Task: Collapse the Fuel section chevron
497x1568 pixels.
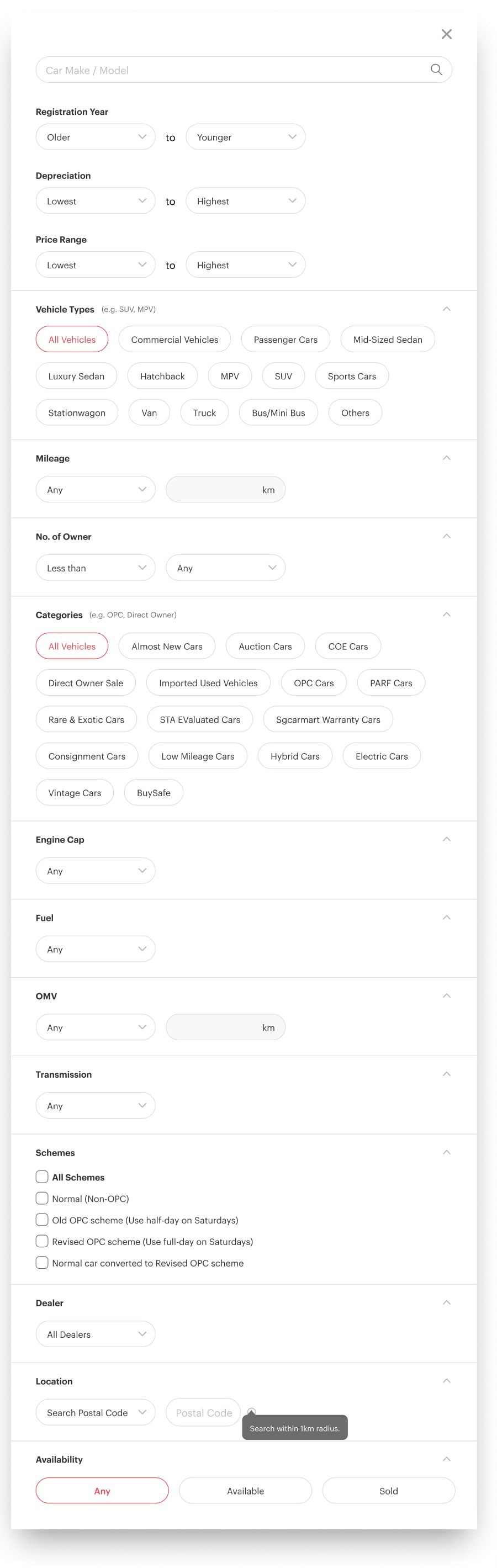Action: point(446,917)
